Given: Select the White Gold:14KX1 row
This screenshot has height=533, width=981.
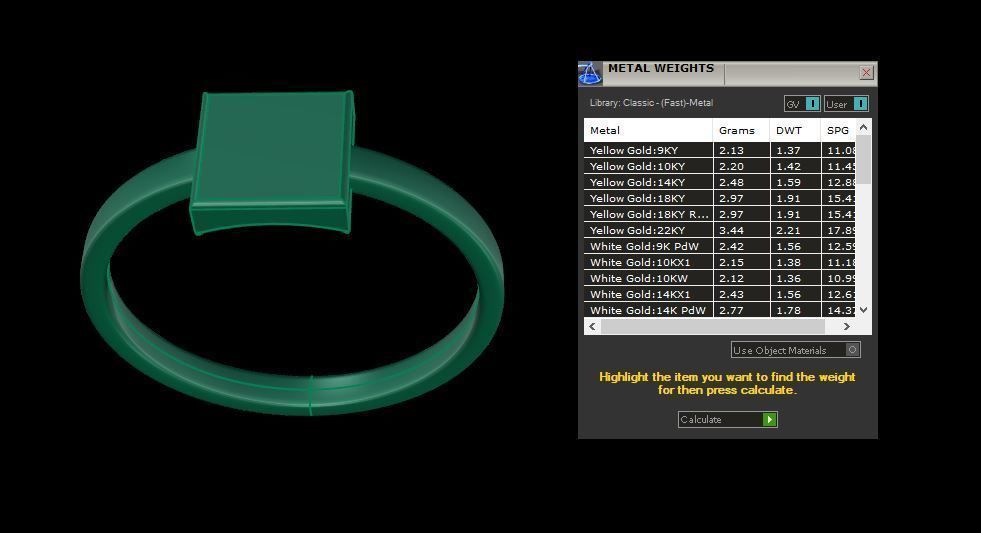Looking at the screenshot, I should tap(719, 295).
